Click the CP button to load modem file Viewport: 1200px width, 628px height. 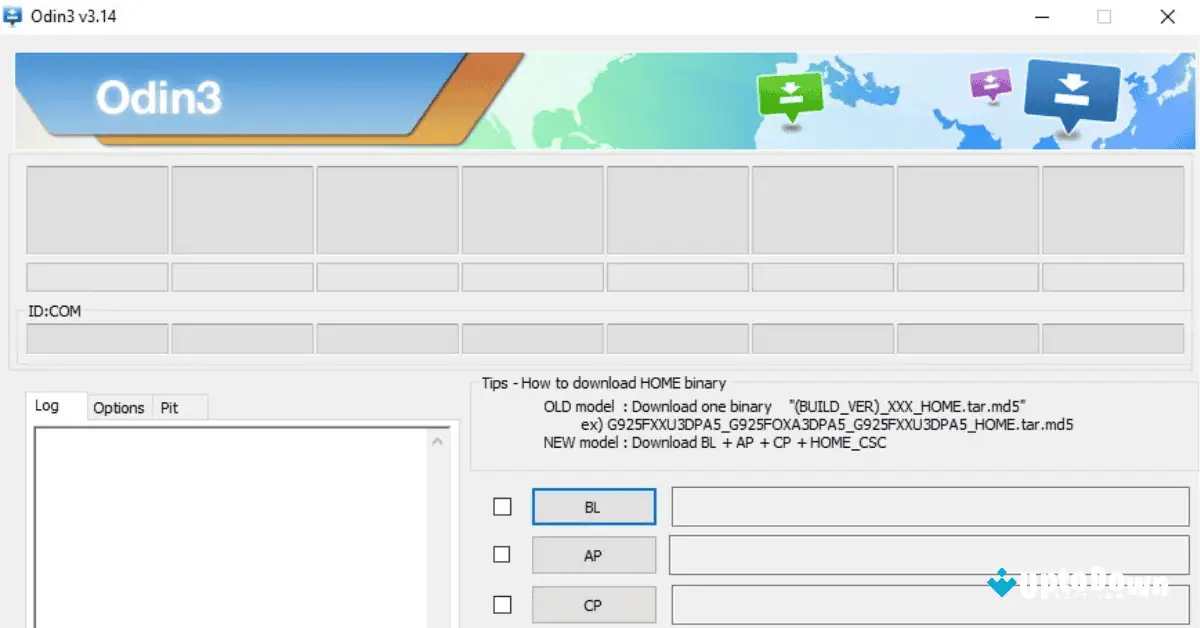(593, 604)
